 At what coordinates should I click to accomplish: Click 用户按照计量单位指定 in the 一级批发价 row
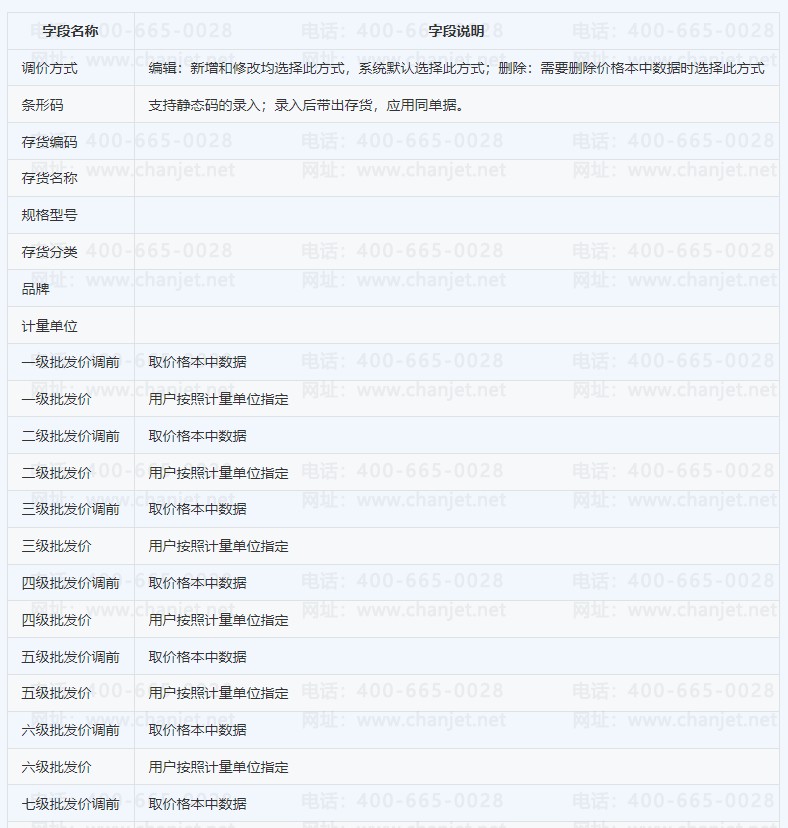click(219, 399)
